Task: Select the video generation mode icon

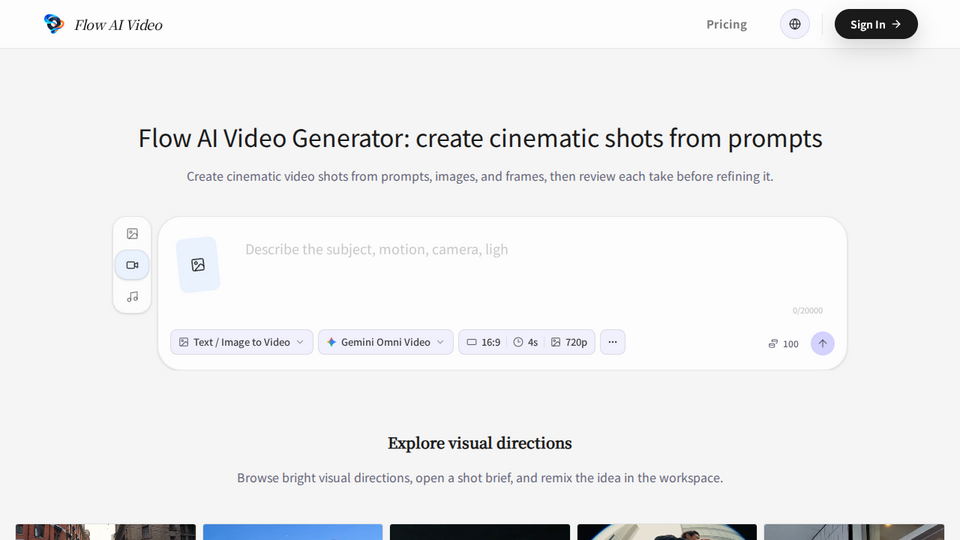Action: [x=132, y=265]
